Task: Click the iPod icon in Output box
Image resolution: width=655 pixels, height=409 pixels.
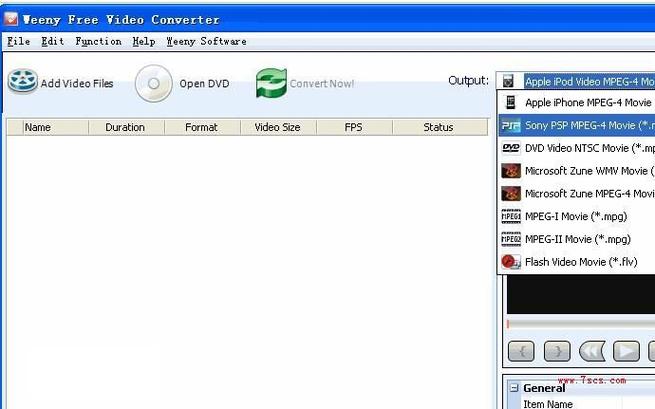Action: coord(508,81)
